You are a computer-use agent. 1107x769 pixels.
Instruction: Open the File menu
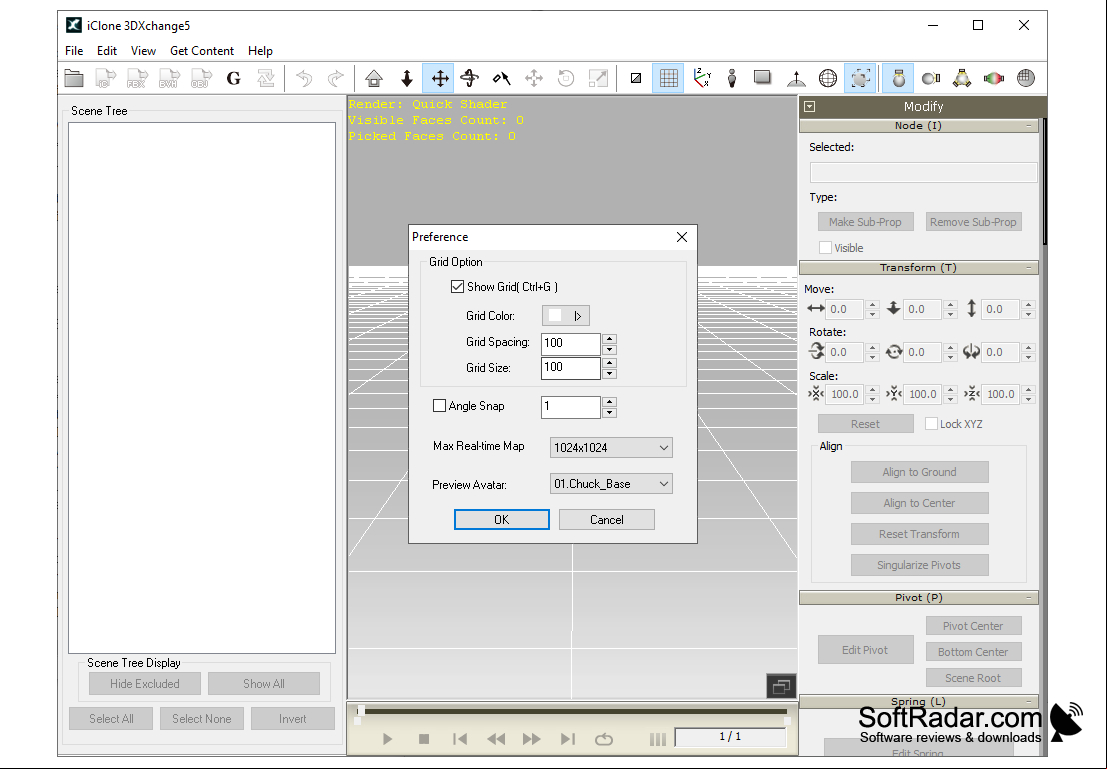74,51
